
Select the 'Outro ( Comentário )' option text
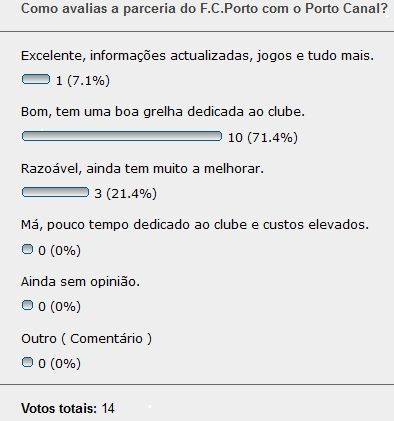point(86,339)
